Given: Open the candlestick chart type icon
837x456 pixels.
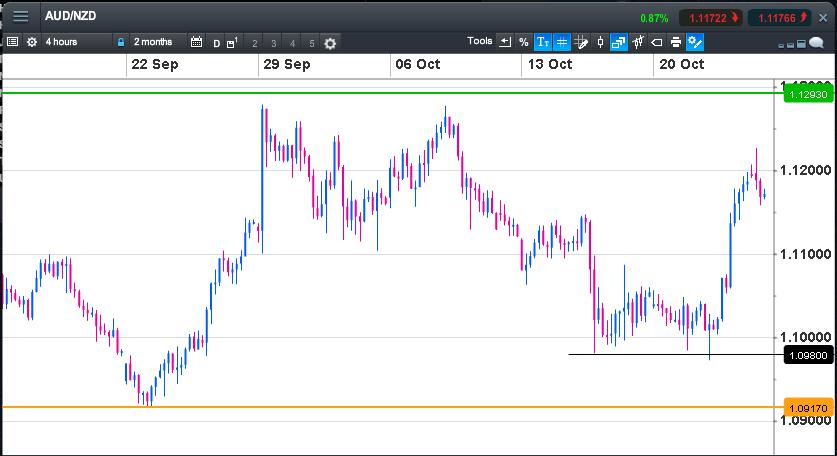Looking at the screenshot, I should tap(600, 42).
